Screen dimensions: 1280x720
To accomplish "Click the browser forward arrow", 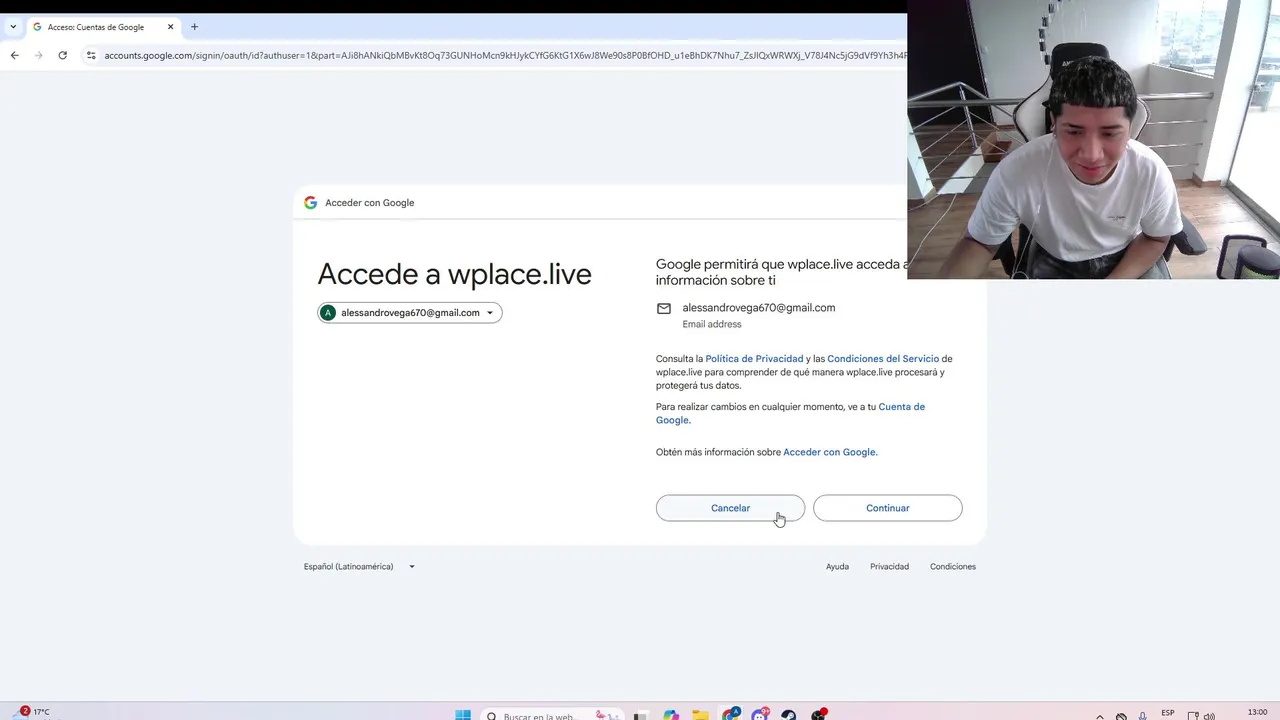I will coord(38,55).
